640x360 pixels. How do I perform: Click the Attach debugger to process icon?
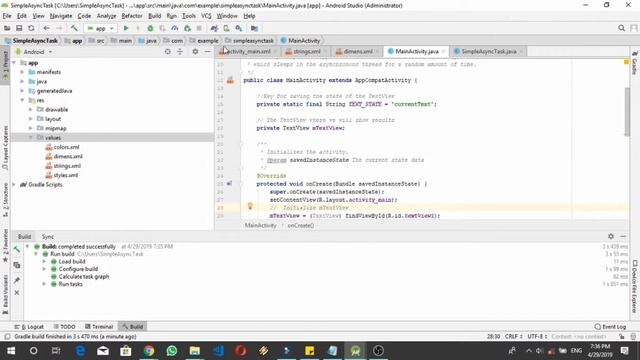[187, 28]
